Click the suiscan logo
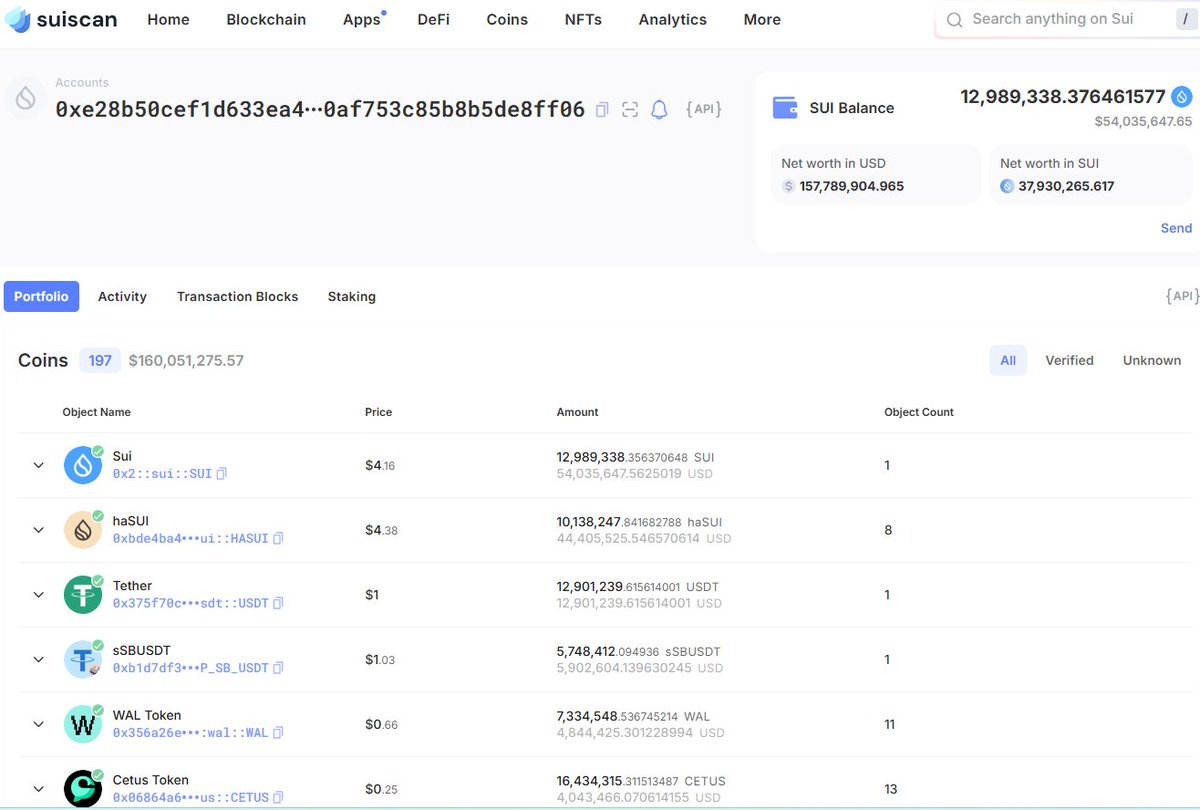Screen dimensions: 1200x810 tap(61, 19)
